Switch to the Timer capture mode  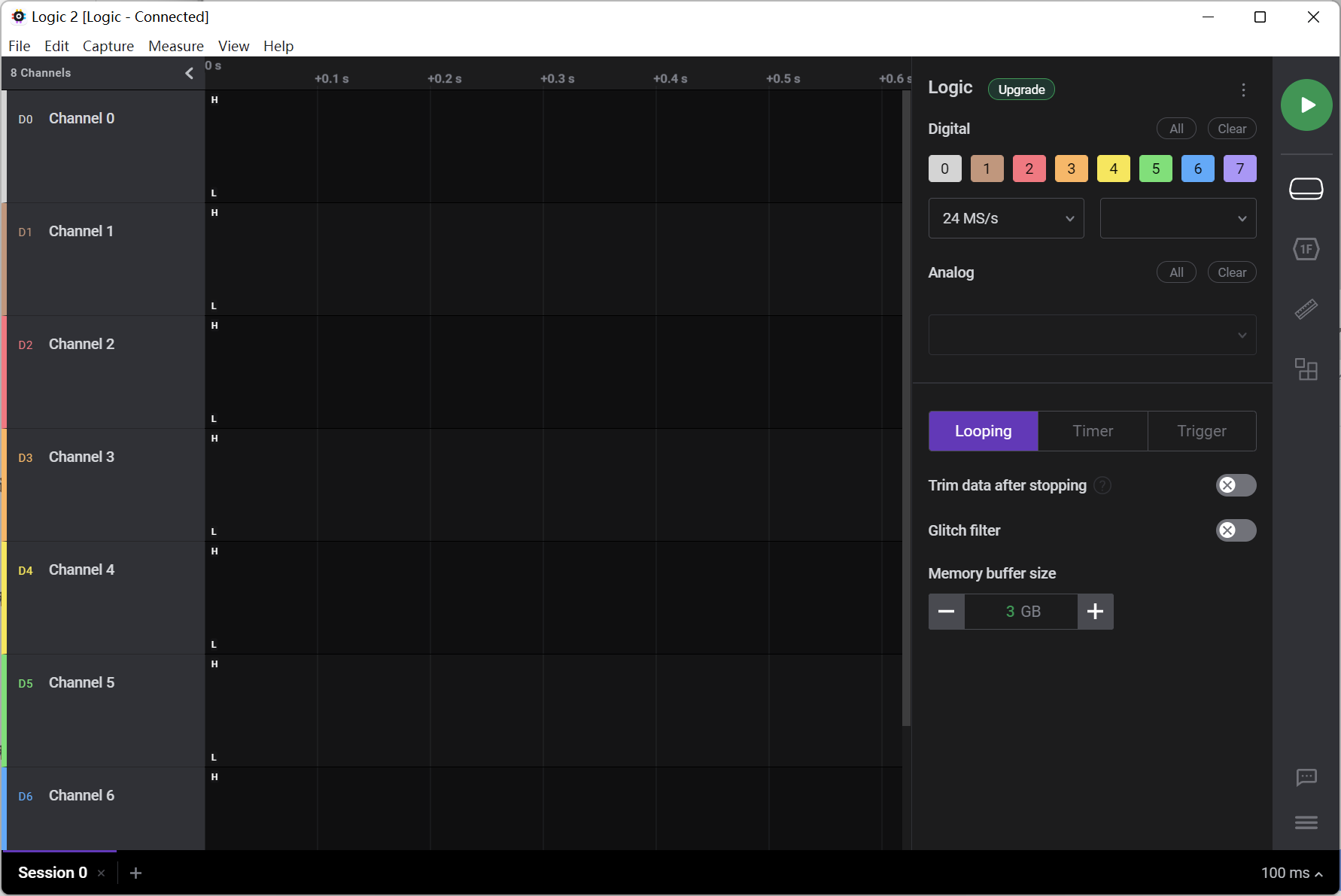(x=1093, y=431)
